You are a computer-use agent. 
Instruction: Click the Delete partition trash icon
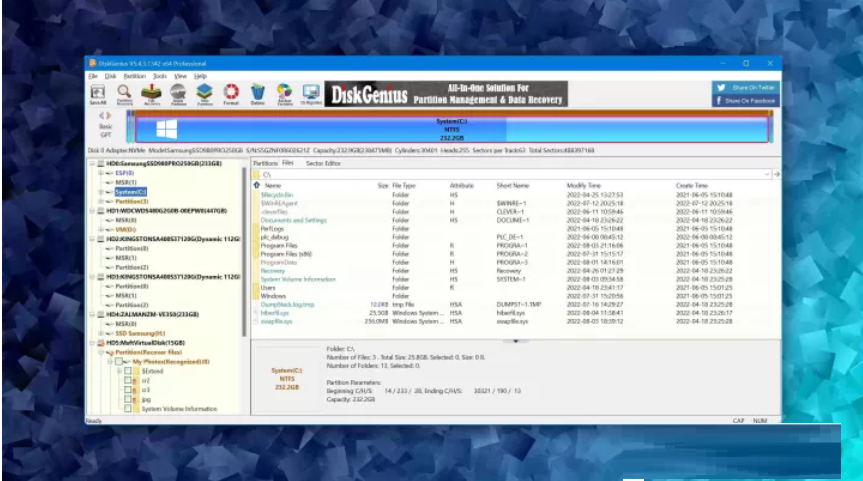(258, 94)
